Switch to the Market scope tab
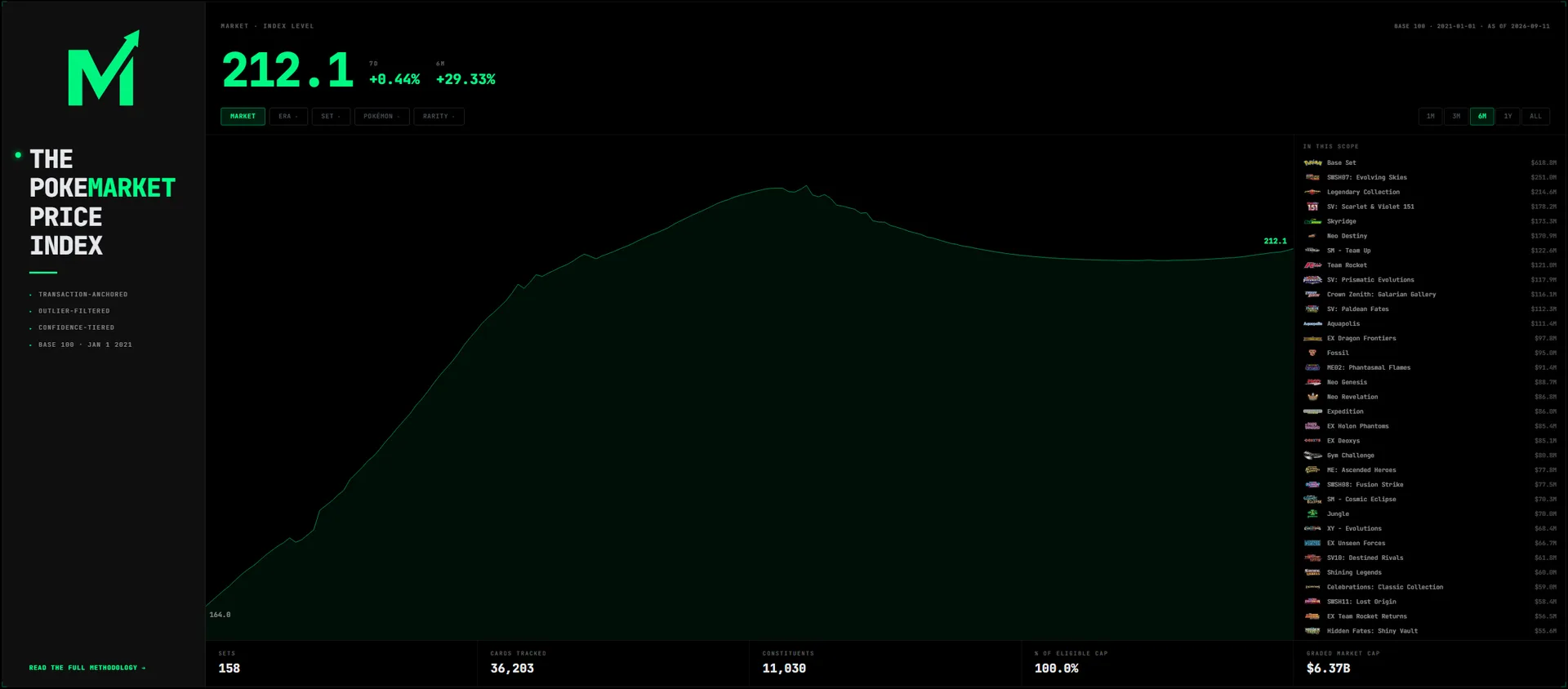The width and height of the screenshot is (1568, 689). click(243, 117)
